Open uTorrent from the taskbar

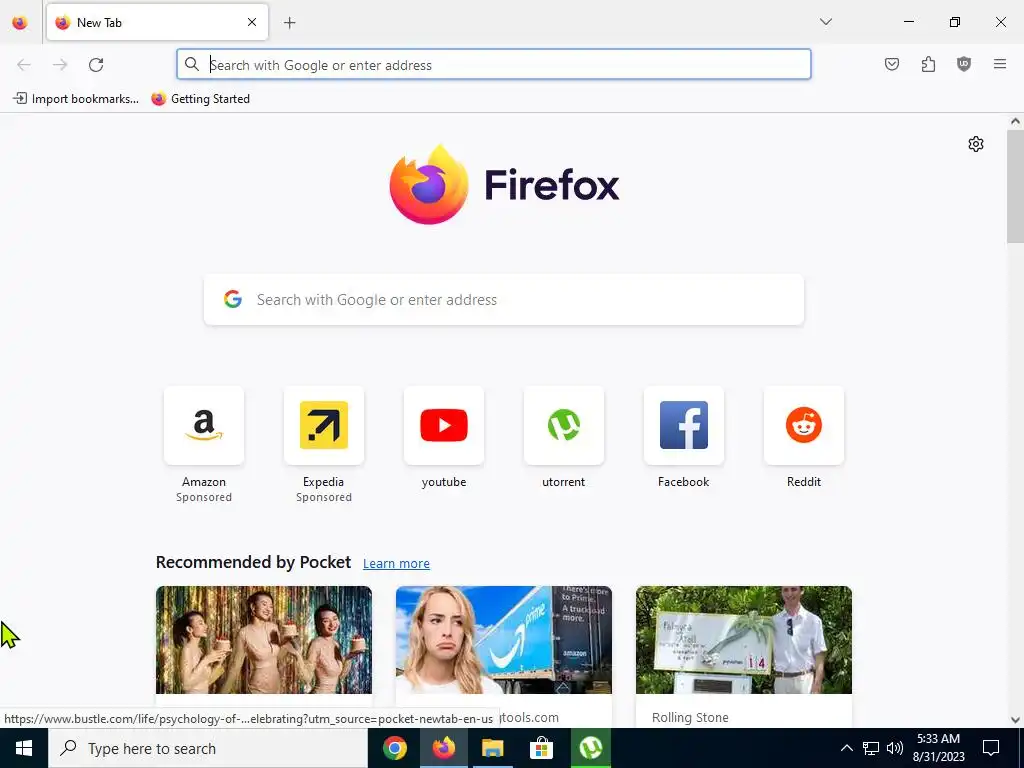click(x=590, y=748)
